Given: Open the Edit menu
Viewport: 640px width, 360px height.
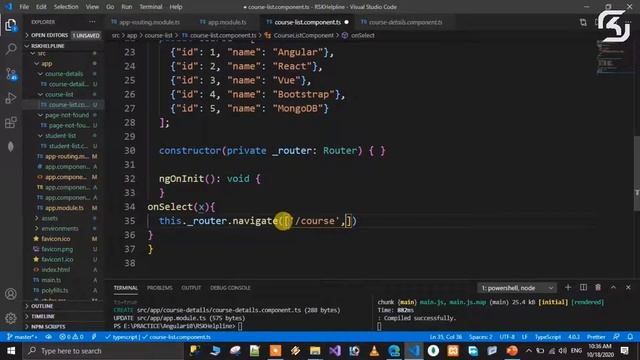Looking at the screenshot, I should (x=41, y=7).
